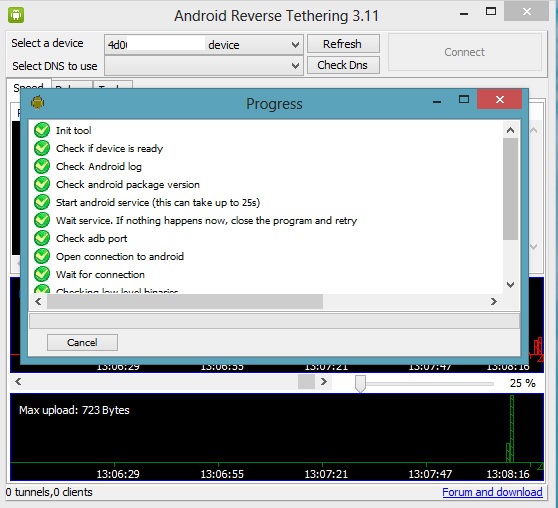Click the 13:08:16 label on upload graph
Image resolution: width=558 pixels, height=508 pixels.
(x=508, y=474)
